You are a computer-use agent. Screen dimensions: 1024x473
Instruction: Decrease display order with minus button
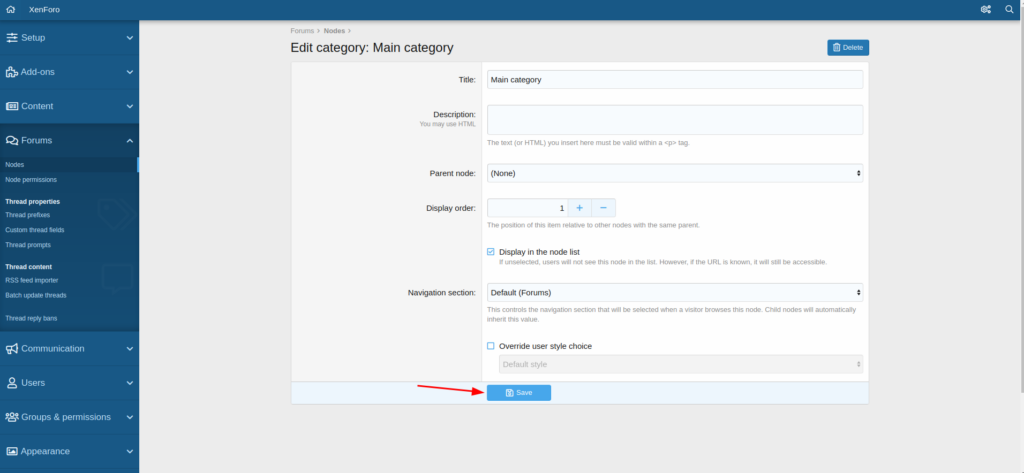pyautogui.click(x=603, y=208)
